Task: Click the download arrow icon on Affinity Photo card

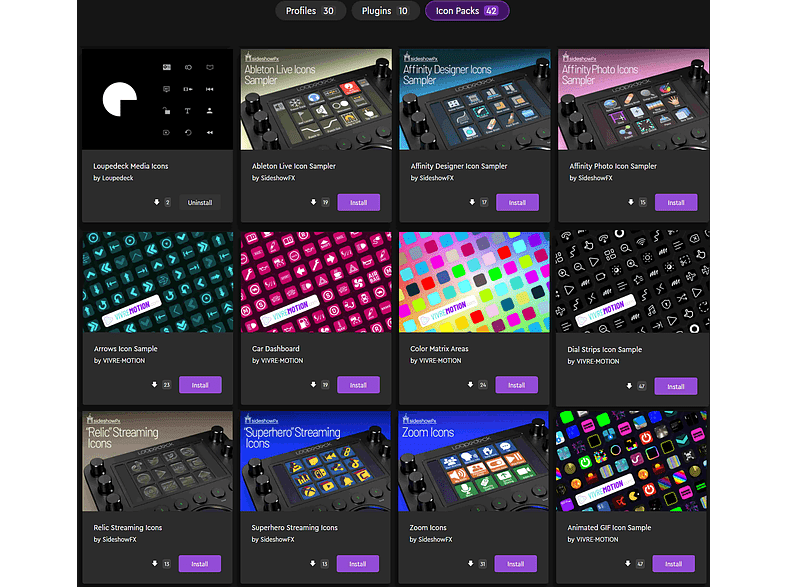Action: click(x=631, y=202)
